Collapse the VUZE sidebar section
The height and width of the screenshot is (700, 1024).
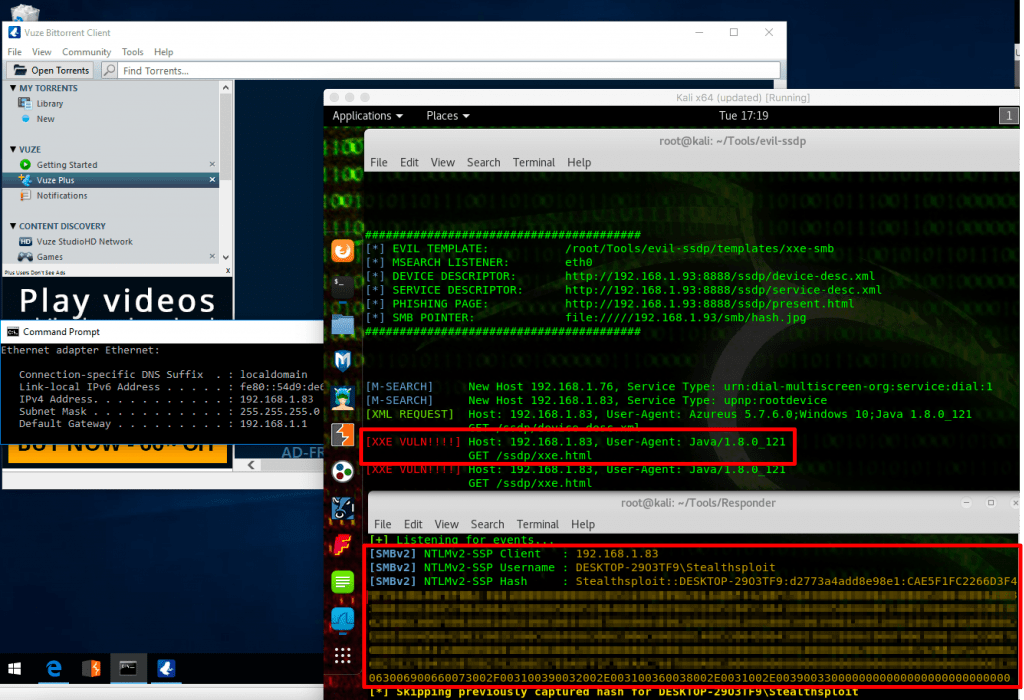pos(13,149)
